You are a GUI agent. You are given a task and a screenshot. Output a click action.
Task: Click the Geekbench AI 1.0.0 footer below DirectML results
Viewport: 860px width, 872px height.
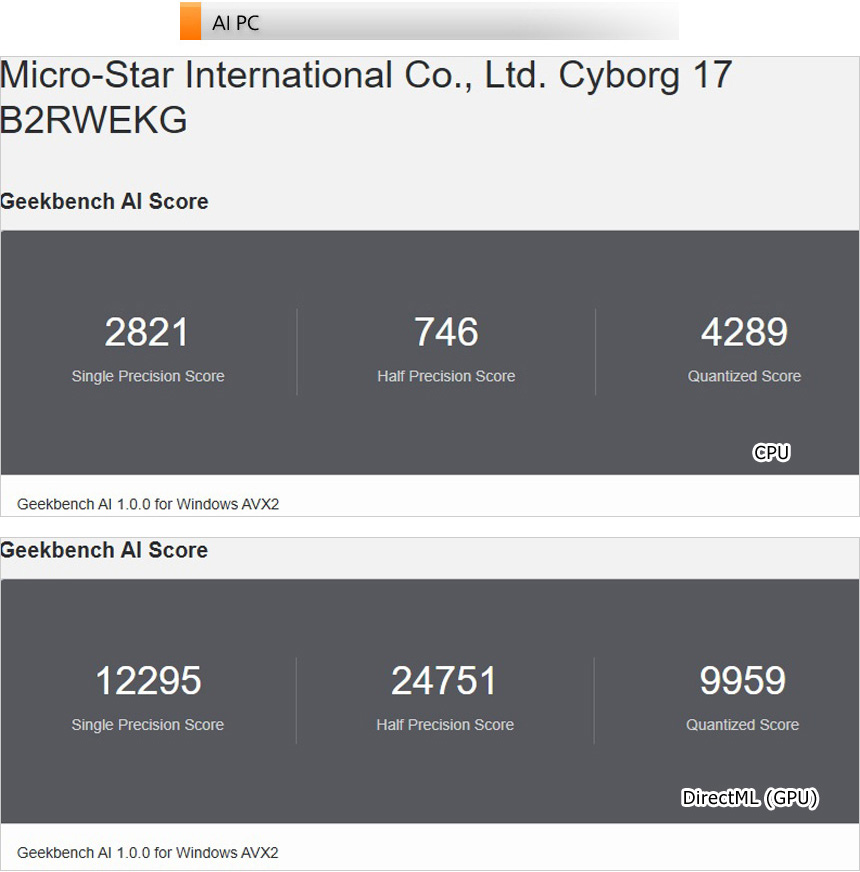148,853
